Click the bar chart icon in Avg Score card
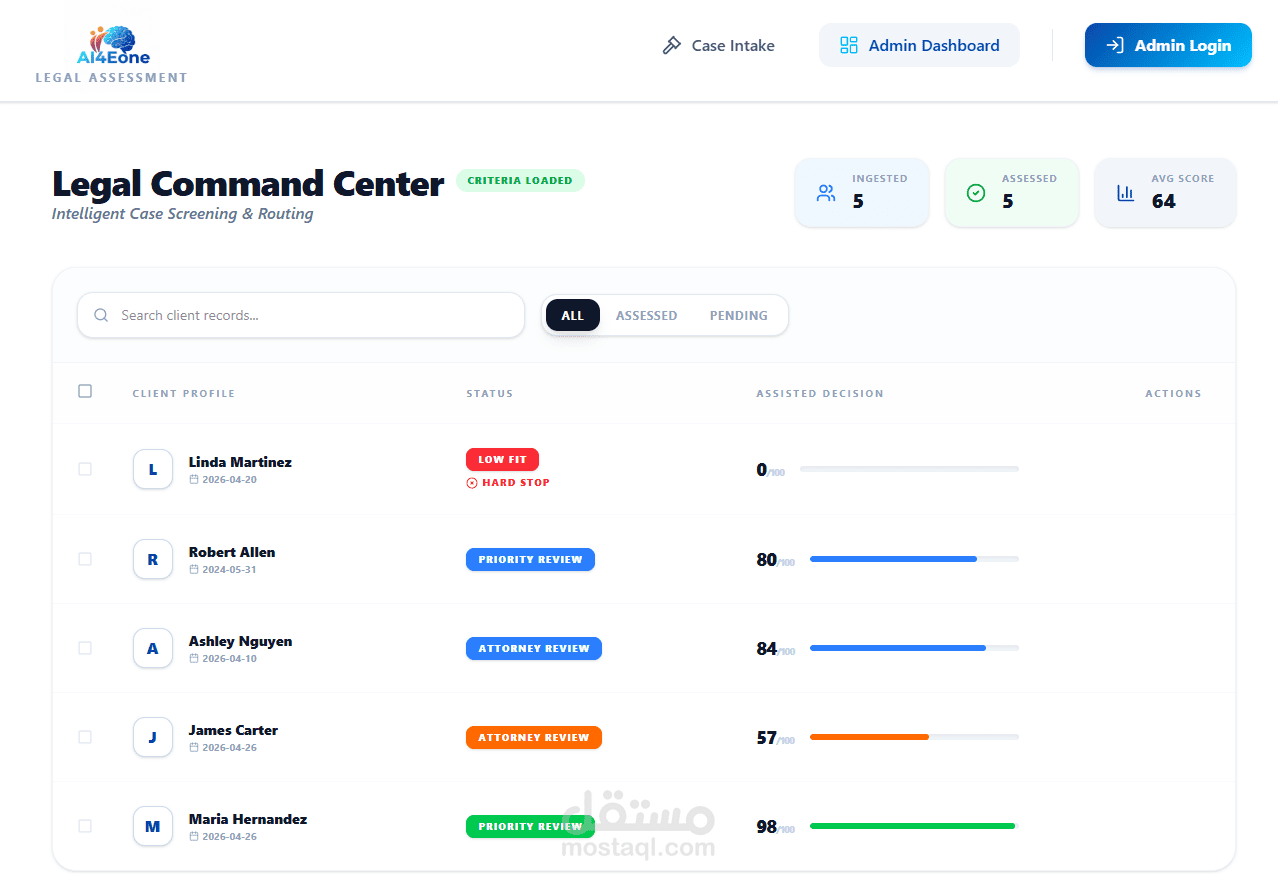The width and height of the screenshot is (1278, 879). pos(1126,193)
